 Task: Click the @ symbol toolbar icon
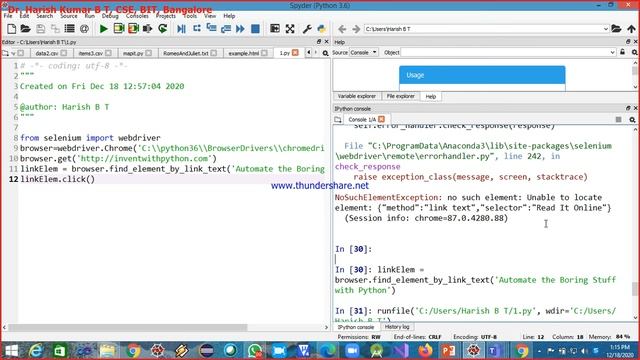tap(84, 29)
